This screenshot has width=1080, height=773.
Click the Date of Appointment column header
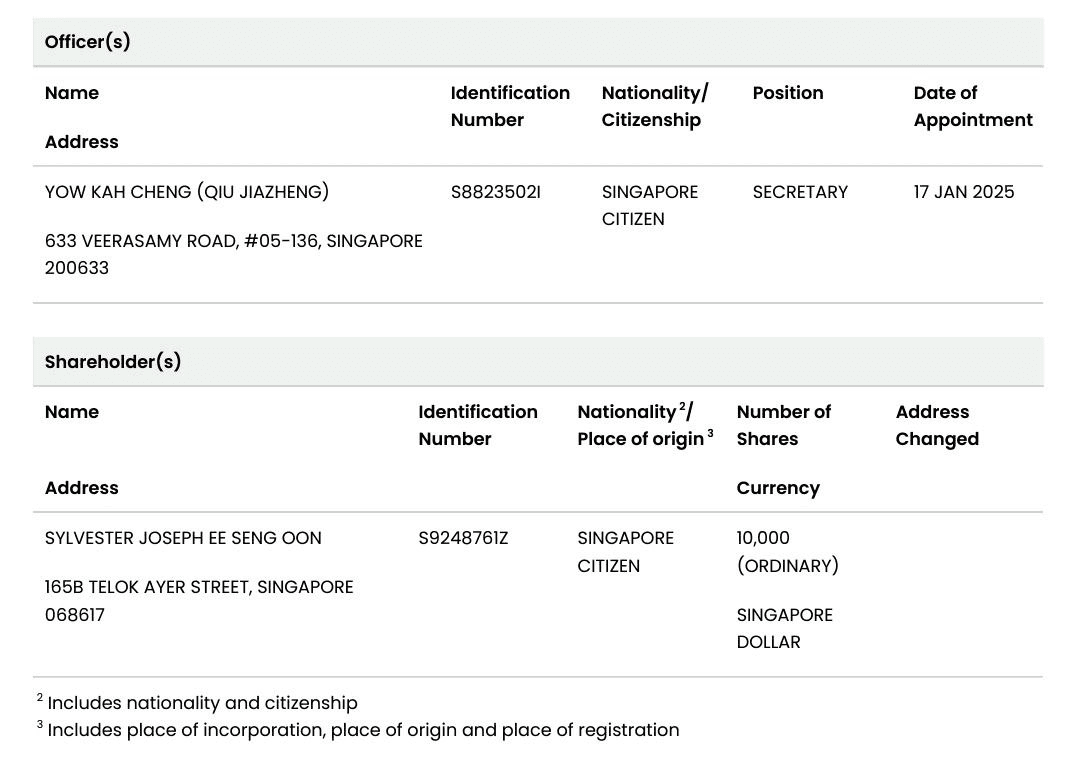click(x=972, y=106)
